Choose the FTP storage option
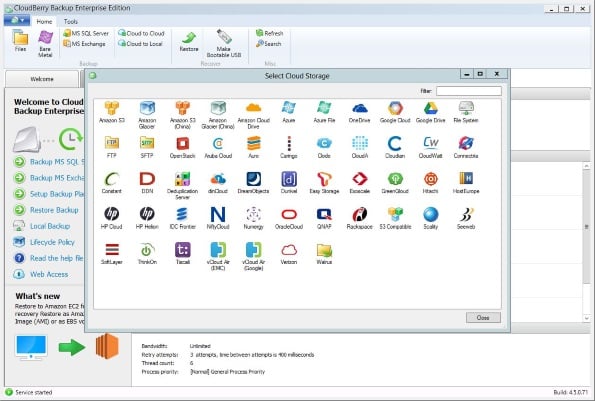Image resolution: width=595 pixels, height=401 pixels. coord(112,147)
